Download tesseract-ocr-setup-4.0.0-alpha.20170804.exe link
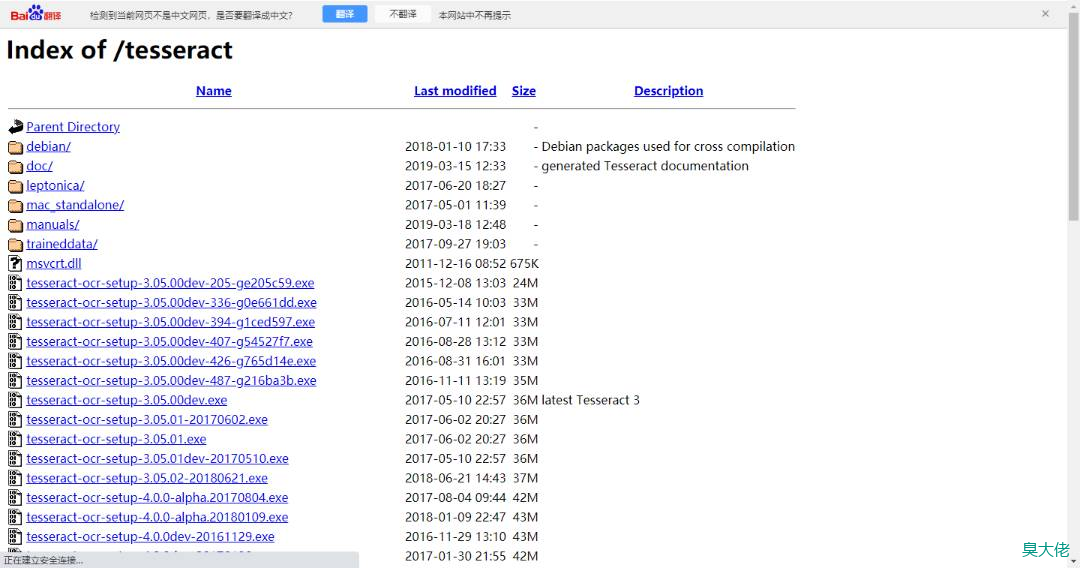This screenshot has height=568, width=1080. pos(157,497)
